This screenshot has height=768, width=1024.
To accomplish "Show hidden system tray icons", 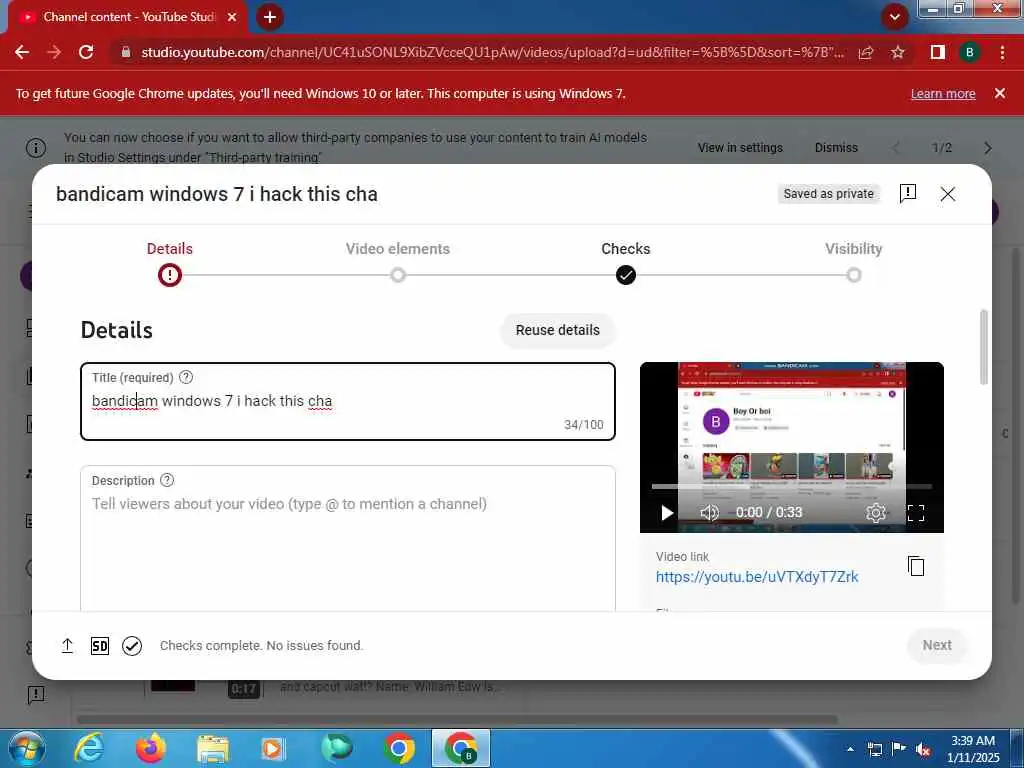I will (850, 749).
